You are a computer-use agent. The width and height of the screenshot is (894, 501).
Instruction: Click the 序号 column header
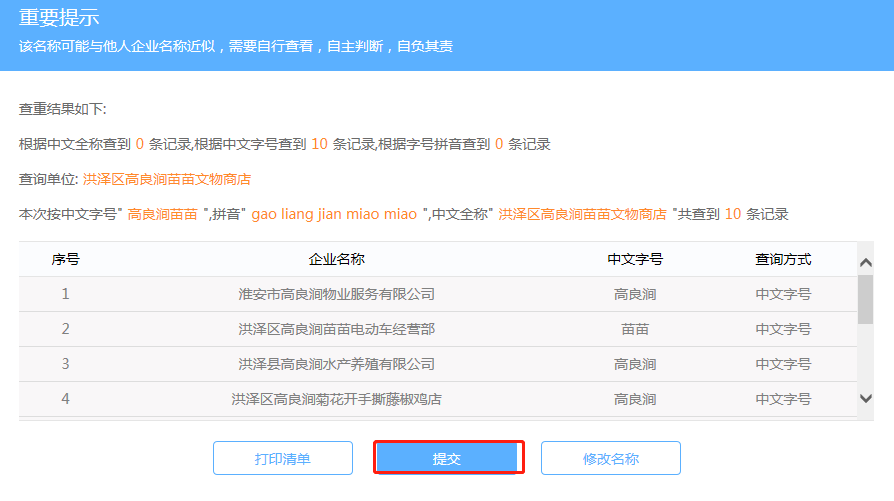[66, 259]
